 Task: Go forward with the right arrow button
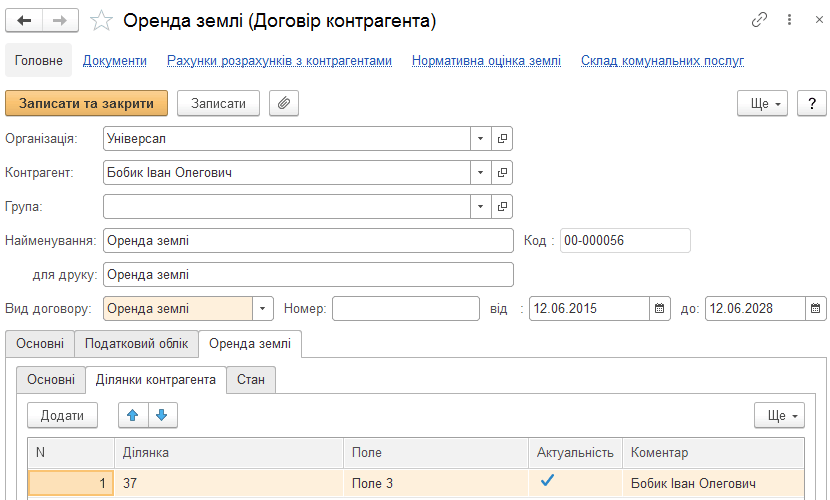pyautogui.click(x=60, y=21)
